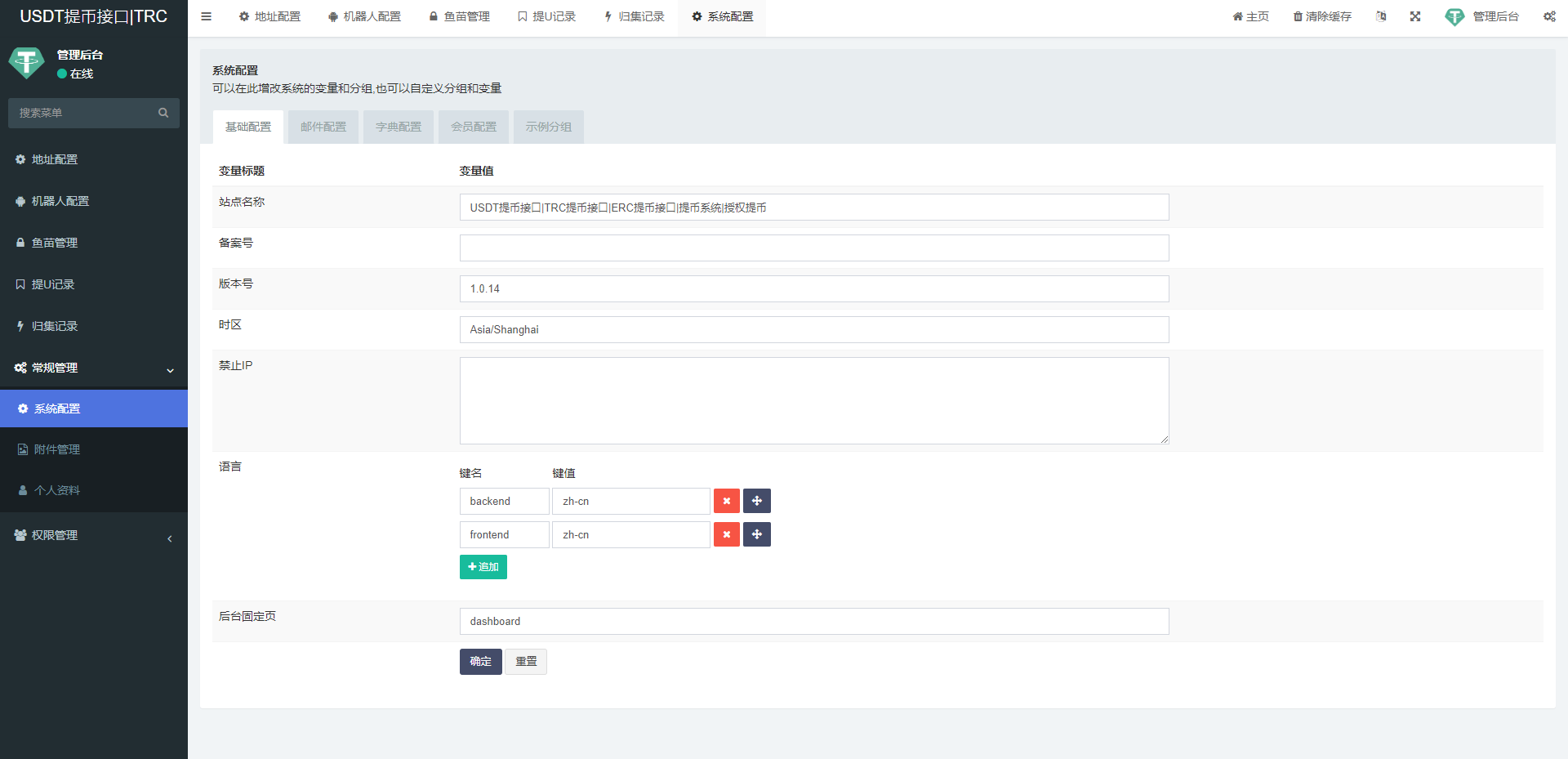Click inside the 备案号 input field
This screenshot has height=759, width=1568.
(814, 248)
